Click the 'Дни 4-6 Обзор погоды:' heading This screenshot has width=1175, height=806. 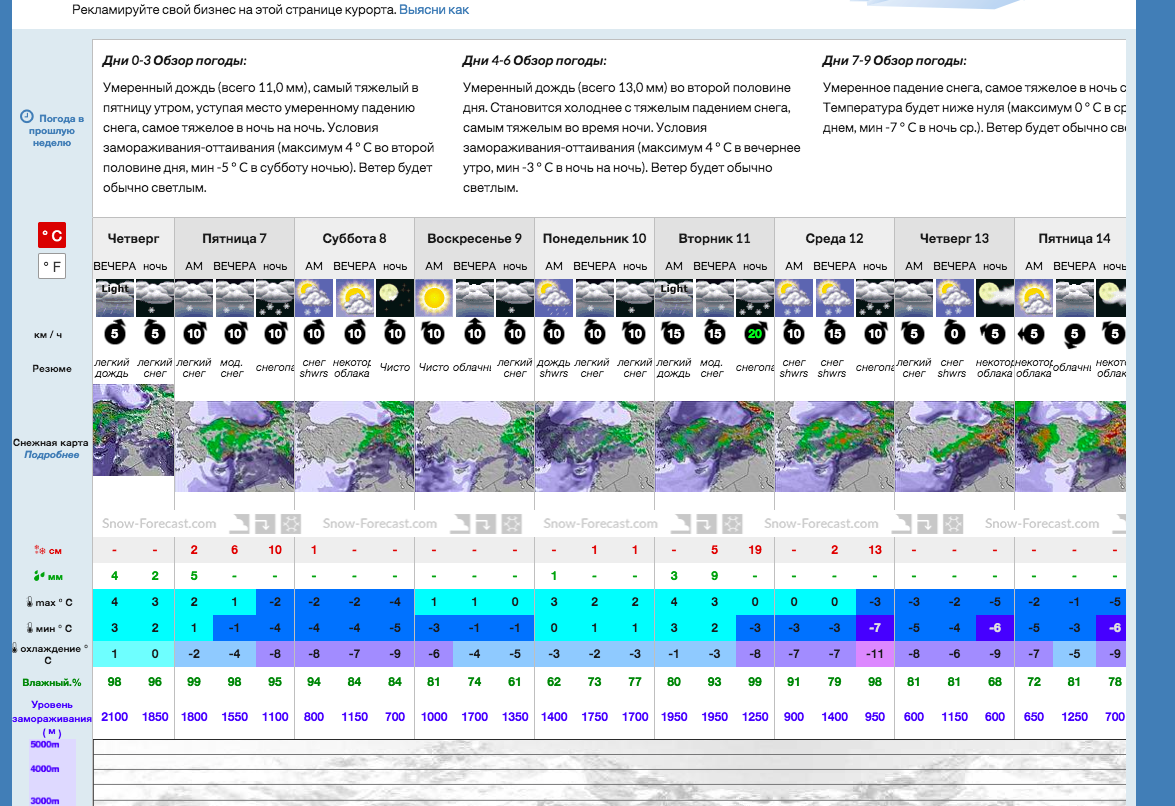pos(534,61)
